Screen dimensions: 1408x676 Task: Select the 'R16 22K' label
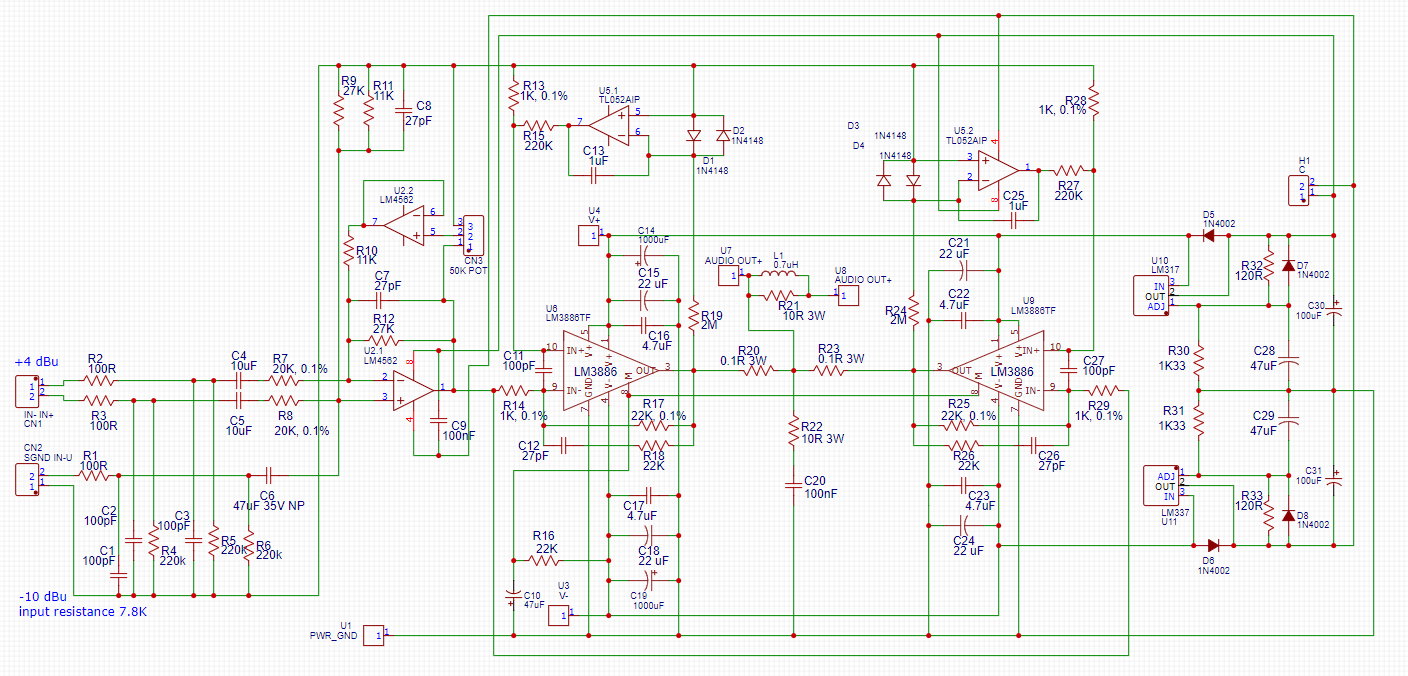click(544, 541)
